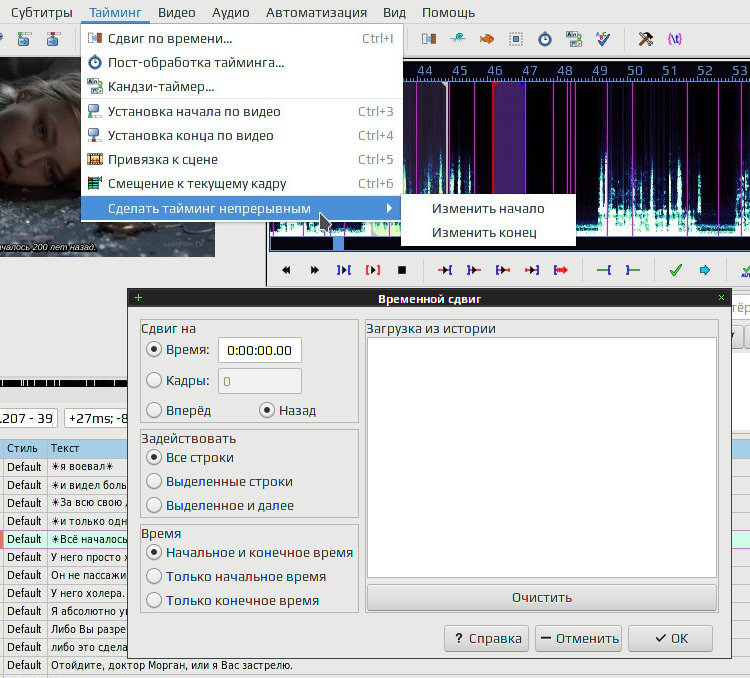Play from selection start to file end

point(561,270)
